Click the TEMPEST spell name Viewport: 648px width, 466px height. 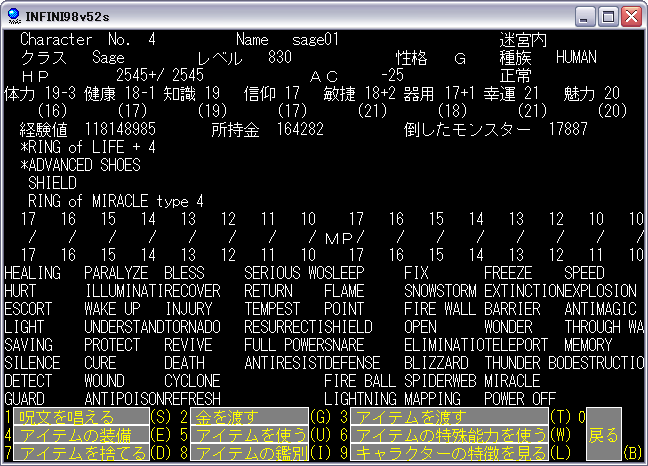(x=272, y=309)
